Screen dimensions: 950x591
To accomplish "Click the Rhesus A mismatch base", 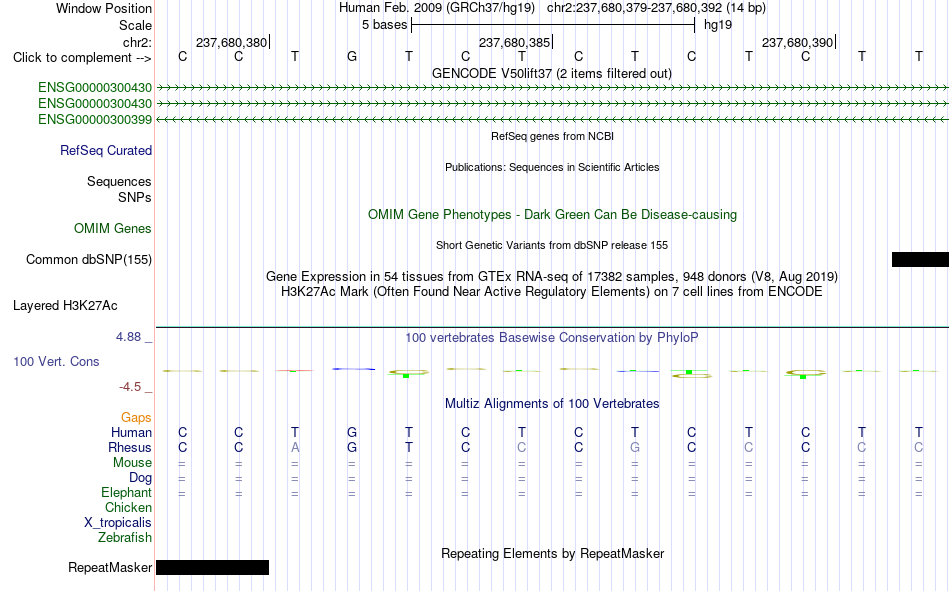I will [295, 447].
